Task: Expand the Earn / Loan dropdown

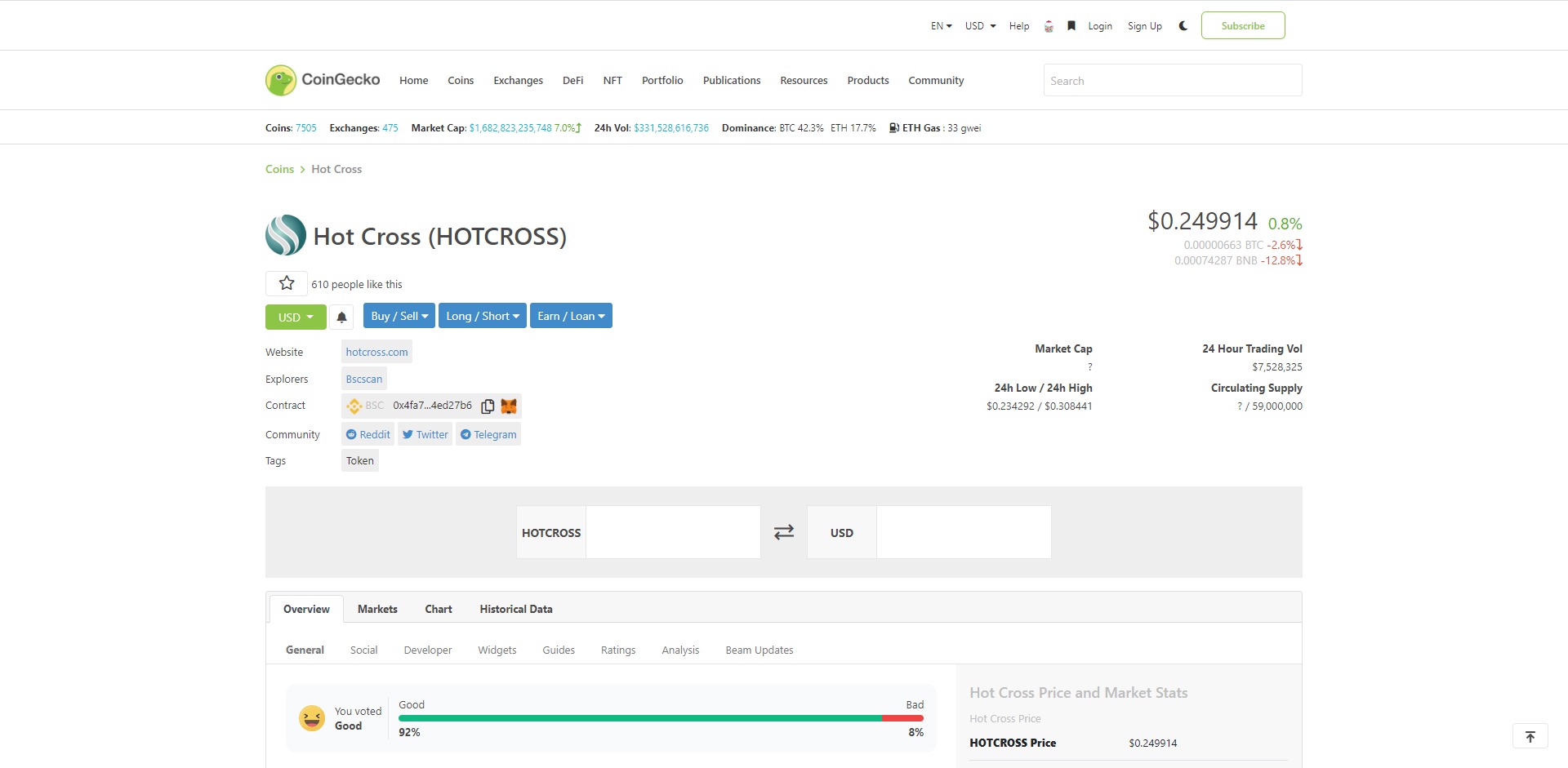Action: [571, 316]
